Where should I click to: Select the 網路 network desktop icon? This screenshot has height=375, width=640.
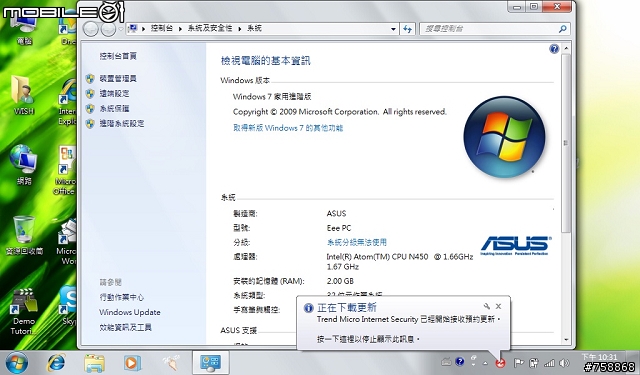click(x=24, y=164)
